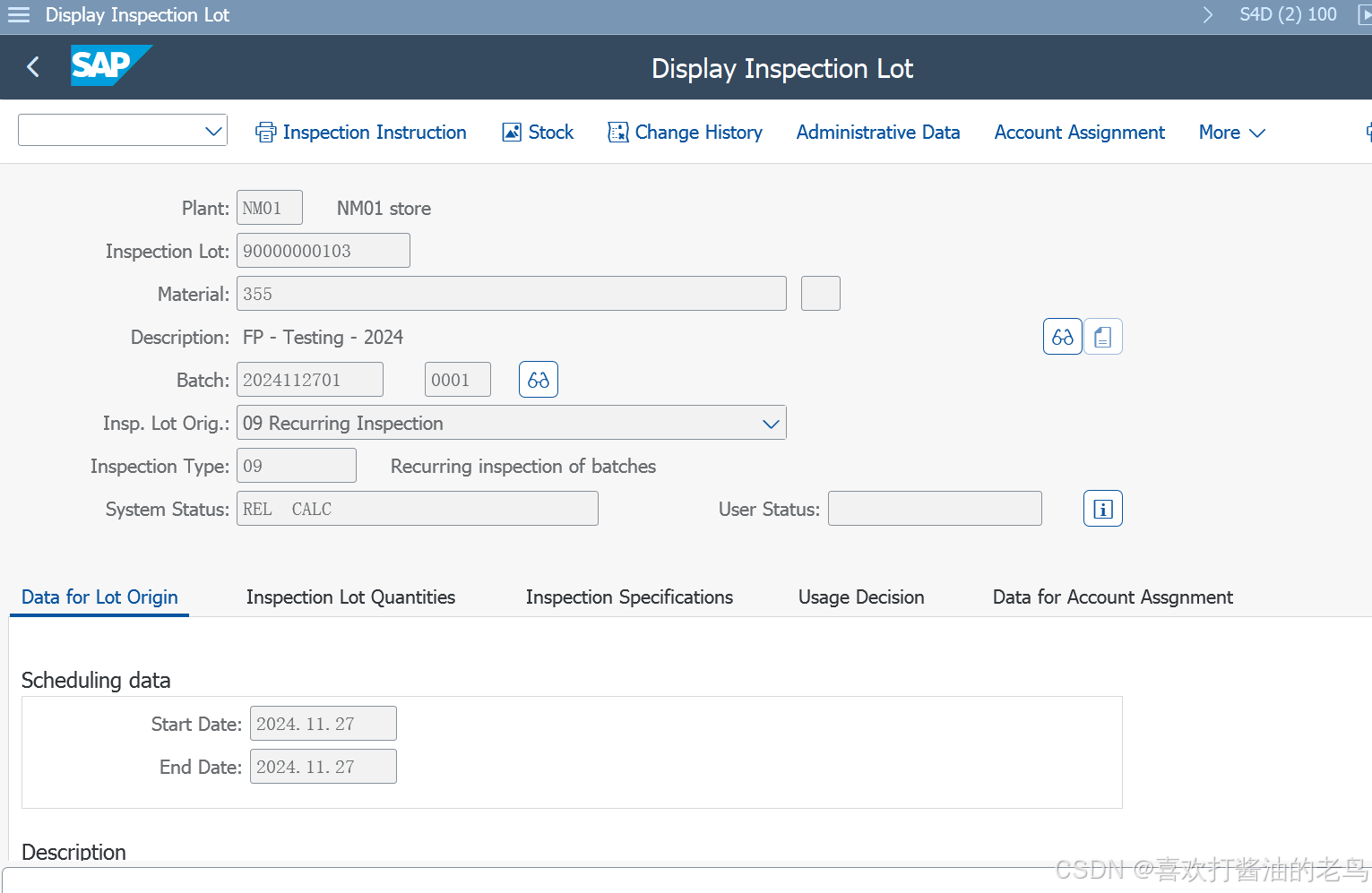
Task: Click the End Date field
Action: pyautogui.click(x=324, y=767)
